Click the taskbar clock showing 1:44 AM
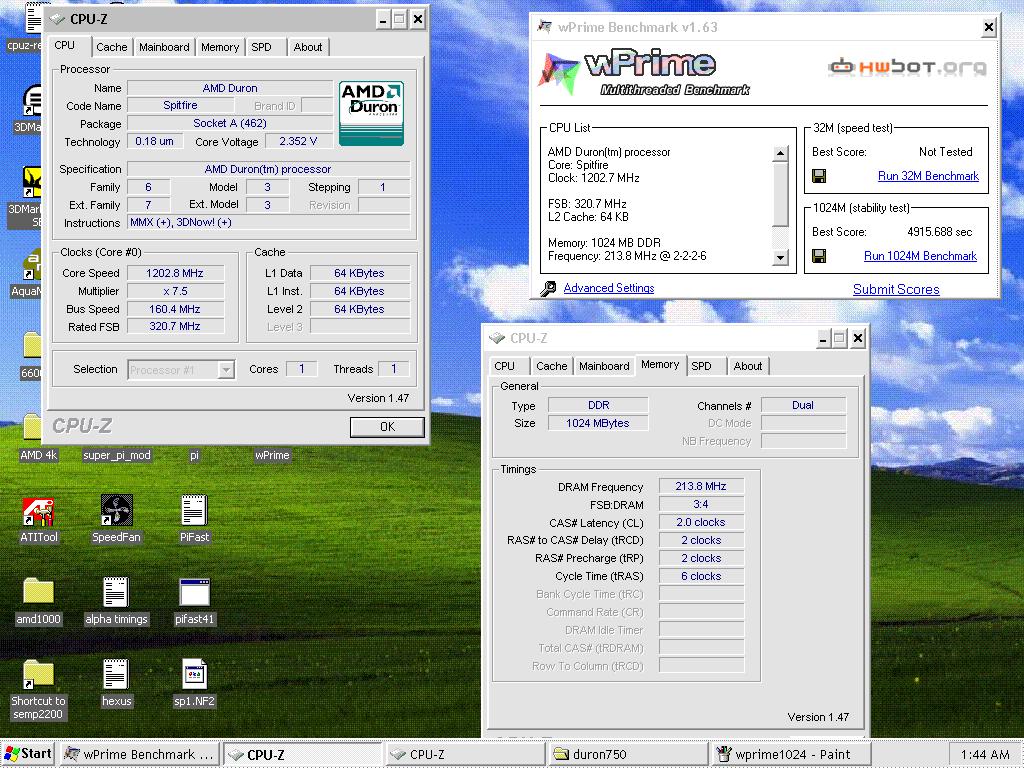 985,754
